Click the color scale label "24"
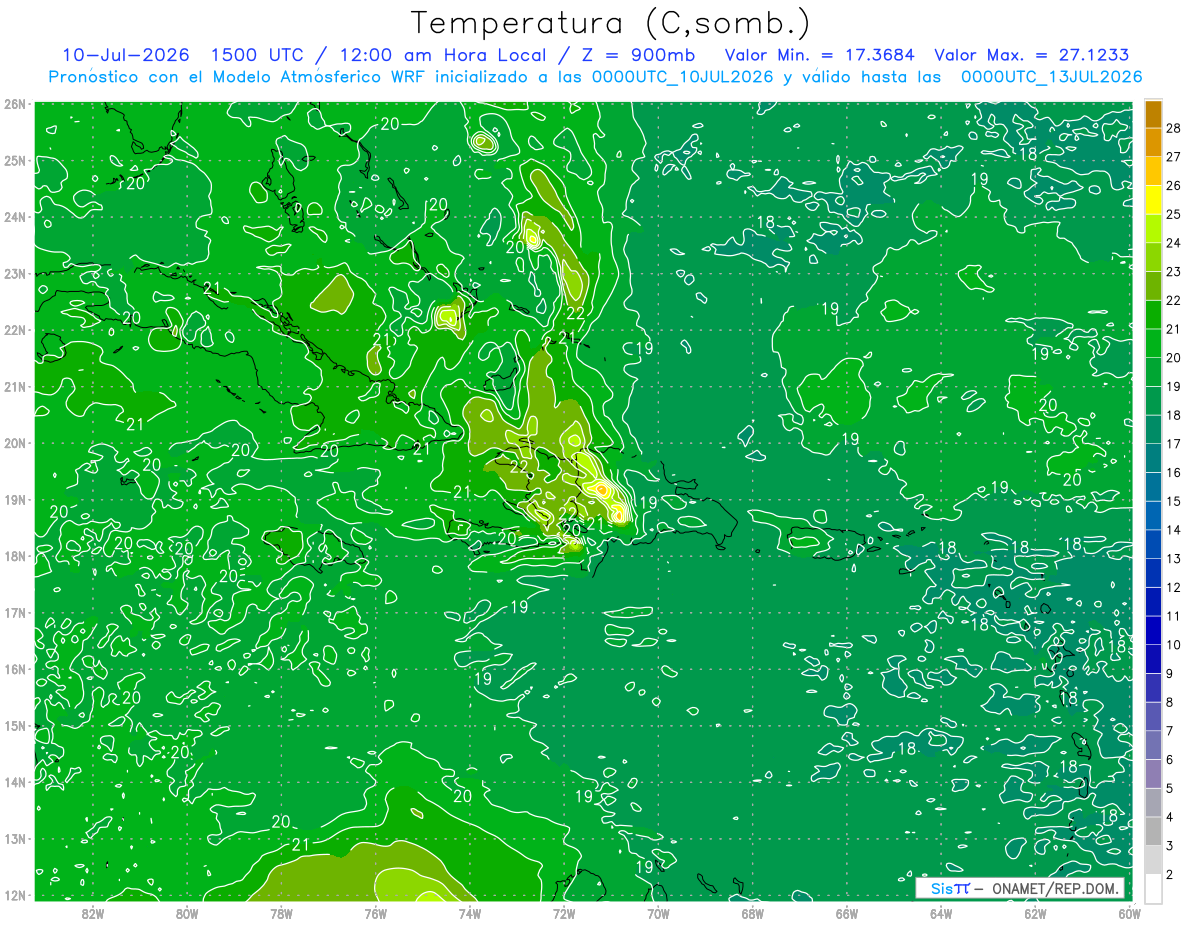The width and height of the screenshot is (1200, 927). pos(1175,242)
